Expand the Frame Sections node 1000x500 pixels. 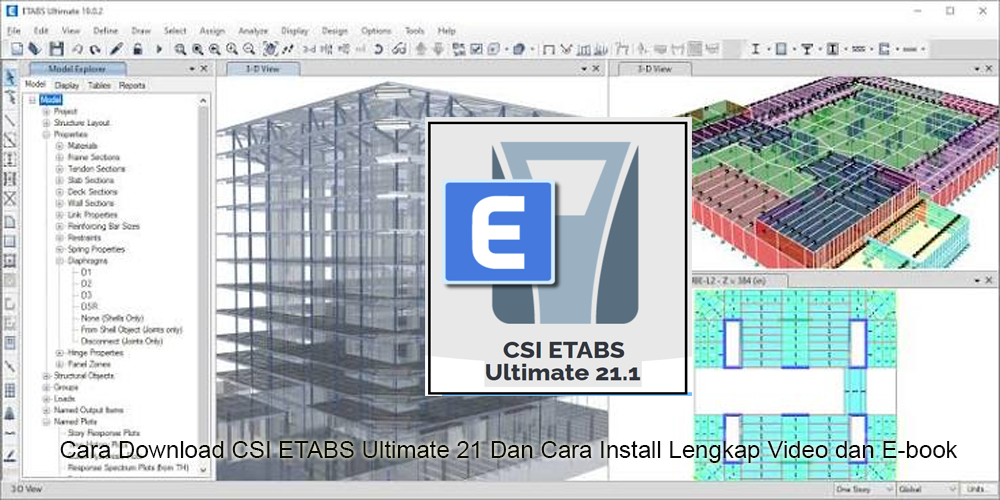(x=59, y=157)
